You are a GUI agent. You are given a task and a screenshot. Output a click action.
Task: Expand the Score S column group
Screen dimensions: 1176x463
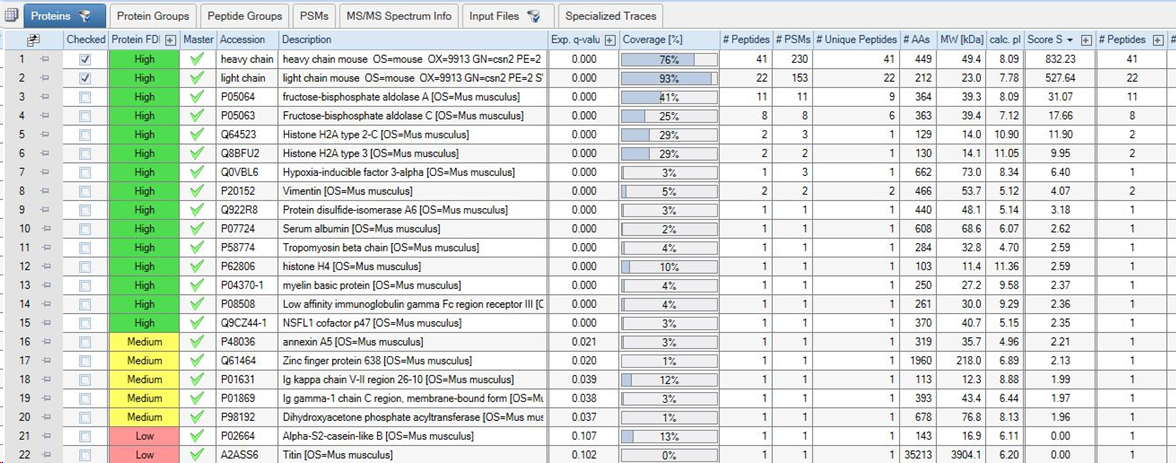click(x=1084, y=40)
